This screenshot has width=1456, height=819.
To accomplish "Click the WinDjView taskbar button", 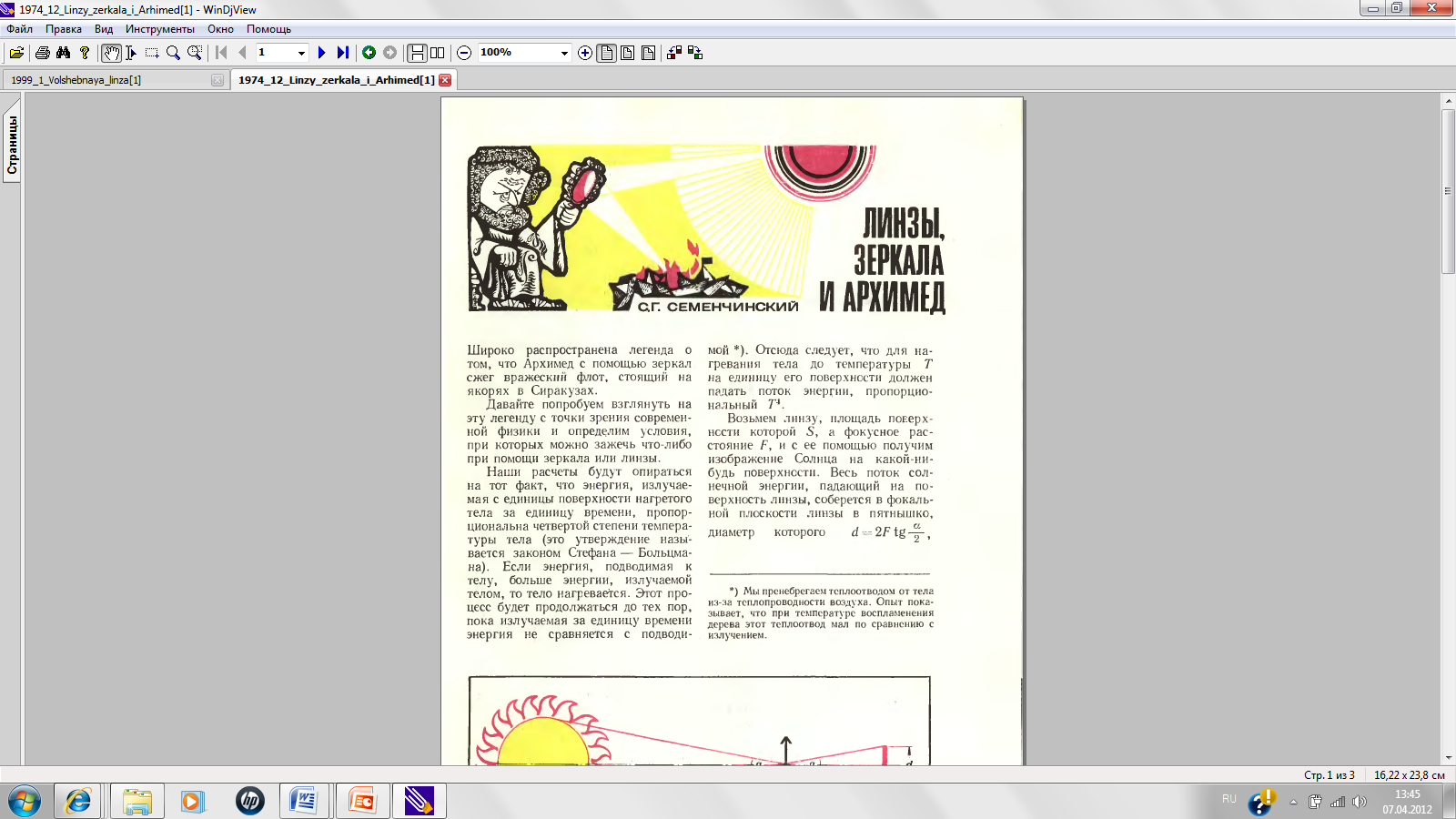I will (x=419, y=801).
